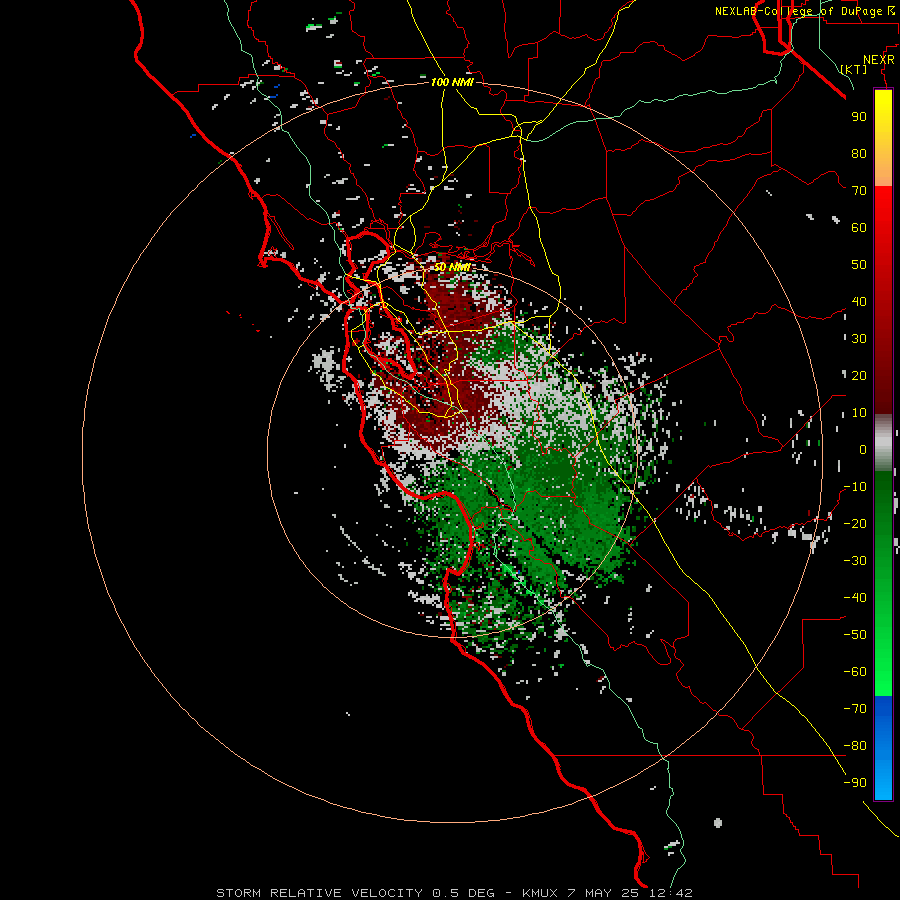Click the [KT] units label
The width and height of the screenshot is (900, 900).
coord(854,69)
